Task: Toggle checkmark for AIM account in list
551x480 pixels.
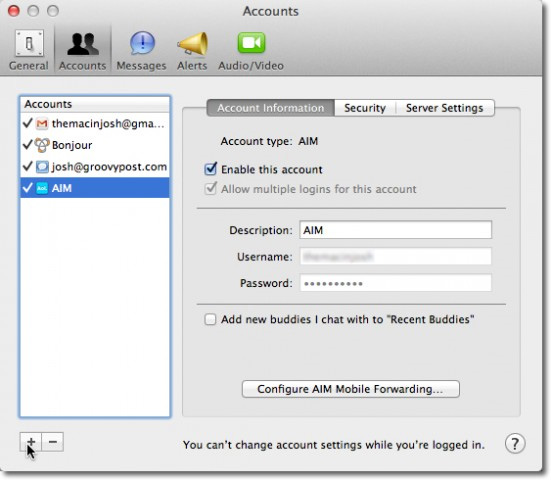Action: 27,188
